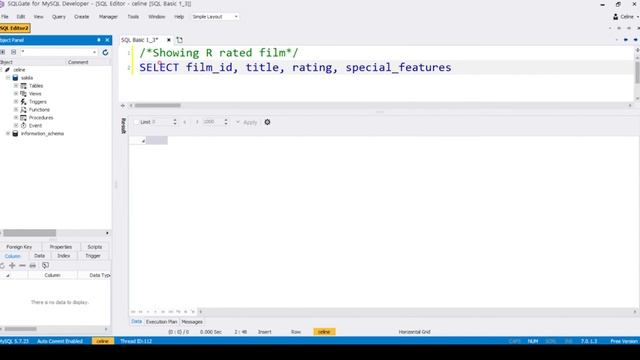Expand the Triggers node
640x360 pixels.
tap(16, 102)
